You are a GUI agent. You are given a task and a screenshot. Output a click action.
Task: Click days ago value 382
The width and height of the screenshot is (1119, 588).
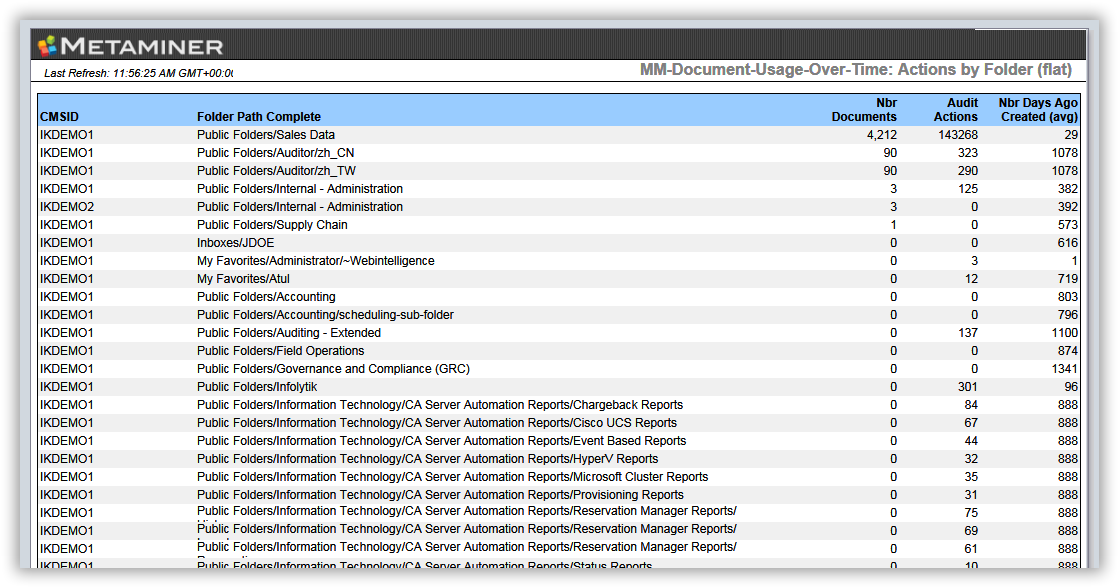click(x=1068, y=189)
